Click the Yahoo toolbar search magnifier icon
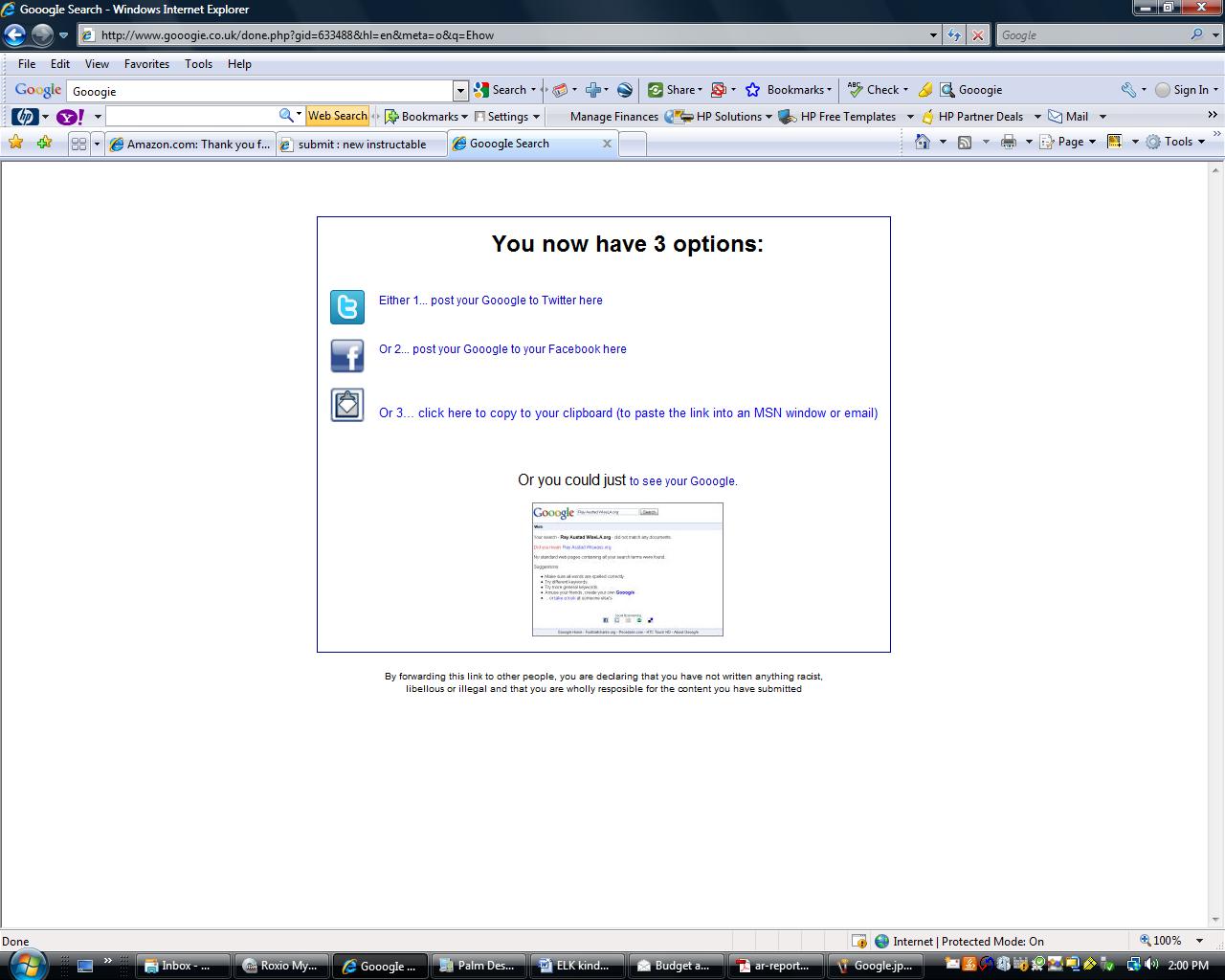 [x=286, y=116]
